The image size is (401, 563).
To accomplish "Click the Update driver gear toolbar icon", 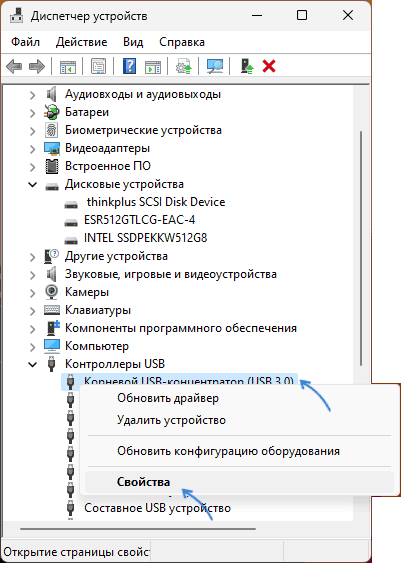I will pos(183,66).
